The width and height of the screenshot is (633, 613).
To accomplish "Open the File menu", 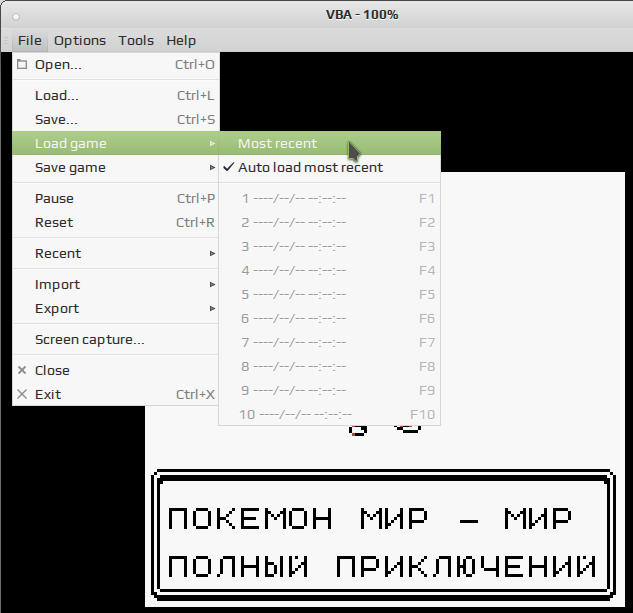I will pyautogui.click(x=30, y=40).
